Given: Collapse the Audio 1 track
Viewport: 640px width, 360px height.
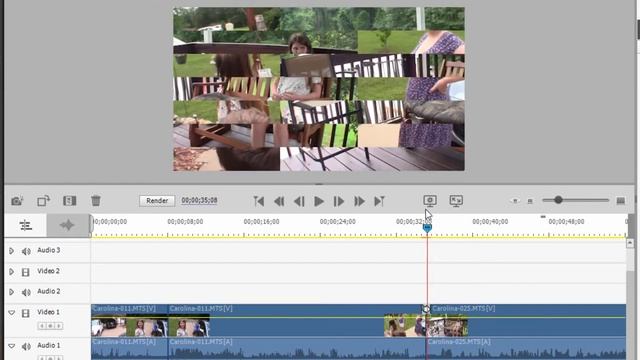Looking at the screenshot, I should click(x=11, y=346).
